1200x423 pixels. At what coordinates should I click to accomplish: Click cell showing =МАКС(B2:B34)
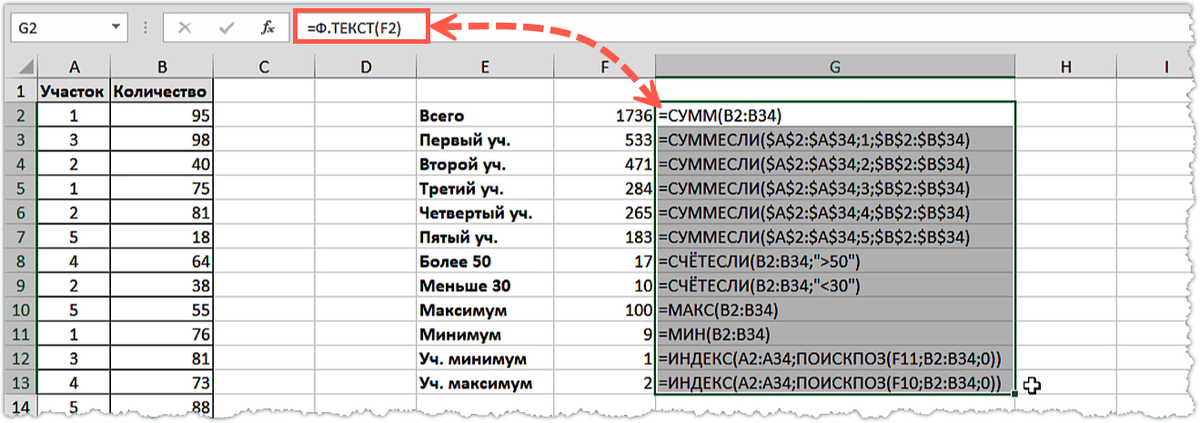click(x=835, y=310)
